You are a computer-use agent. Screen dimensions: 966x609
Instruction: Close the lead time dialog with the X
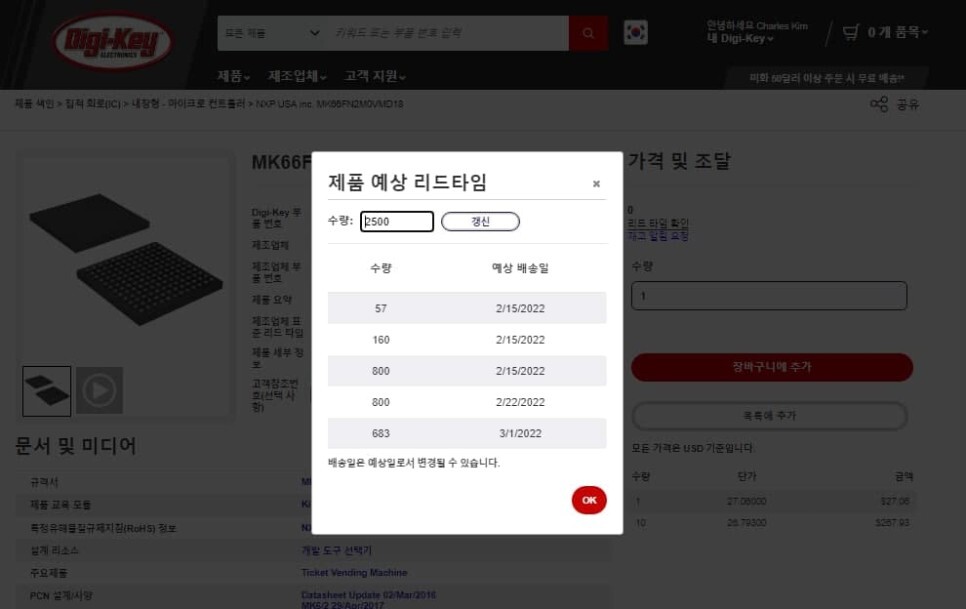tap(596, 184)
